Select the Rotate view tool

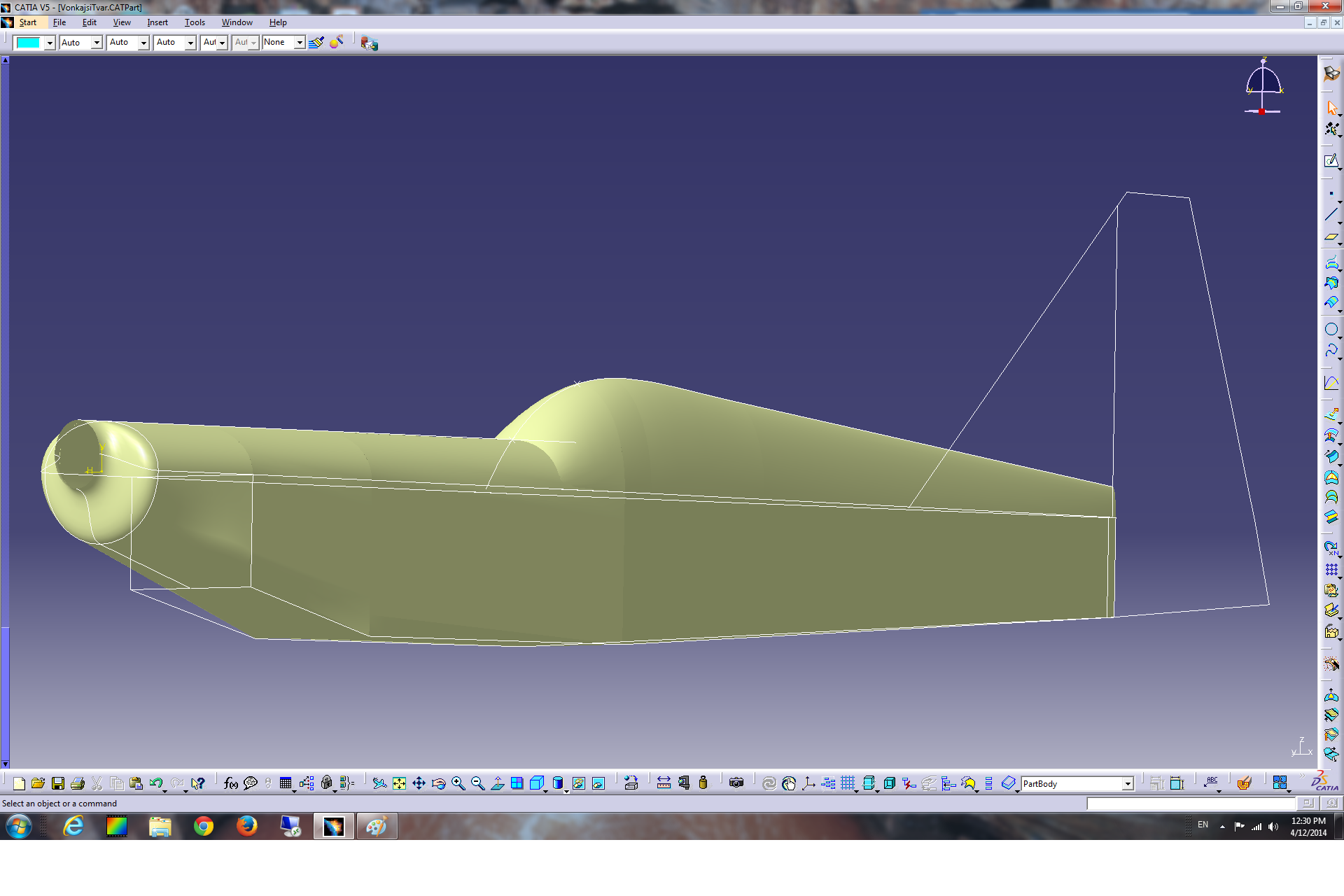439,783
